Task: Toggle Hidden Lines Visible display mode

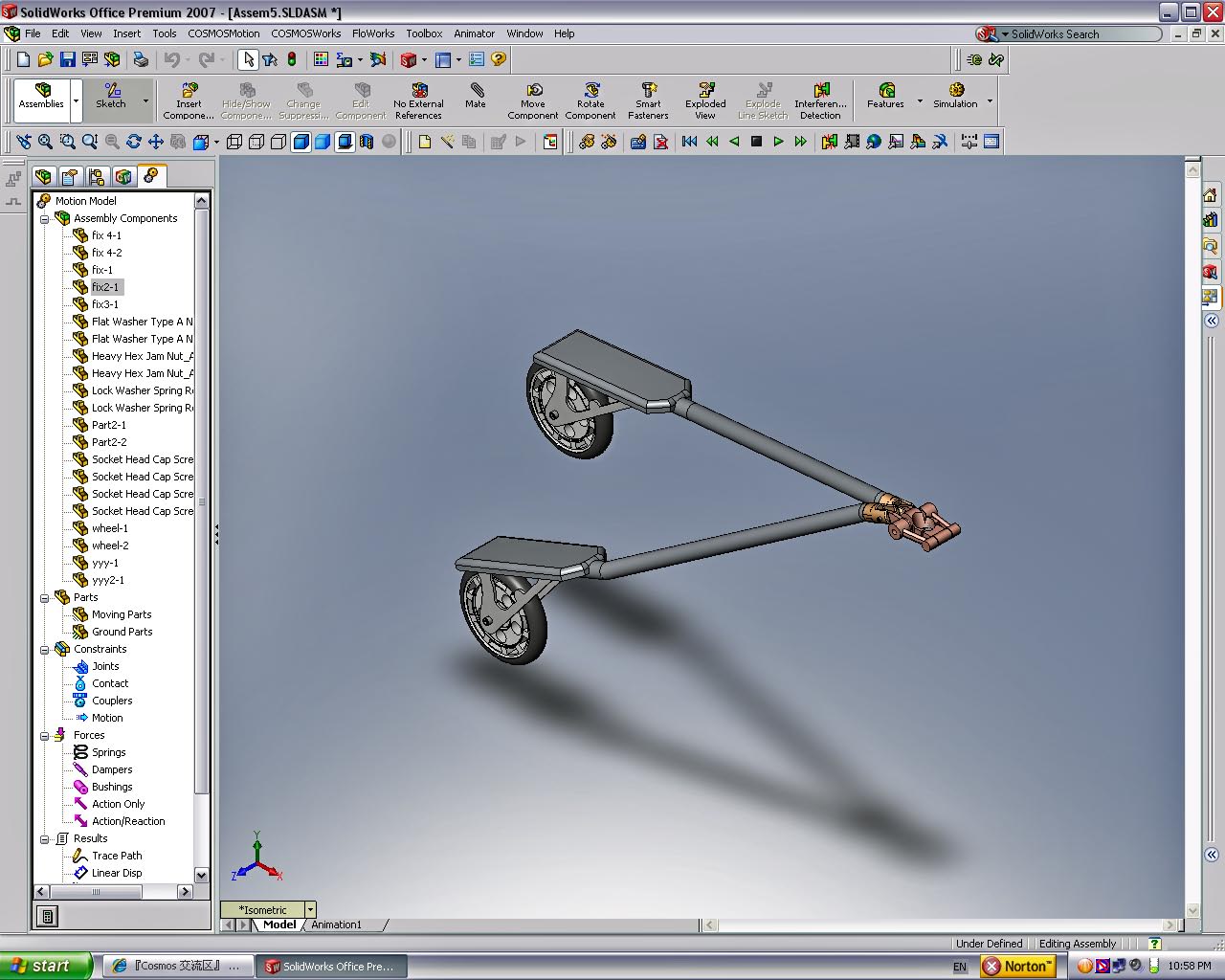Action: pos(256,142)
